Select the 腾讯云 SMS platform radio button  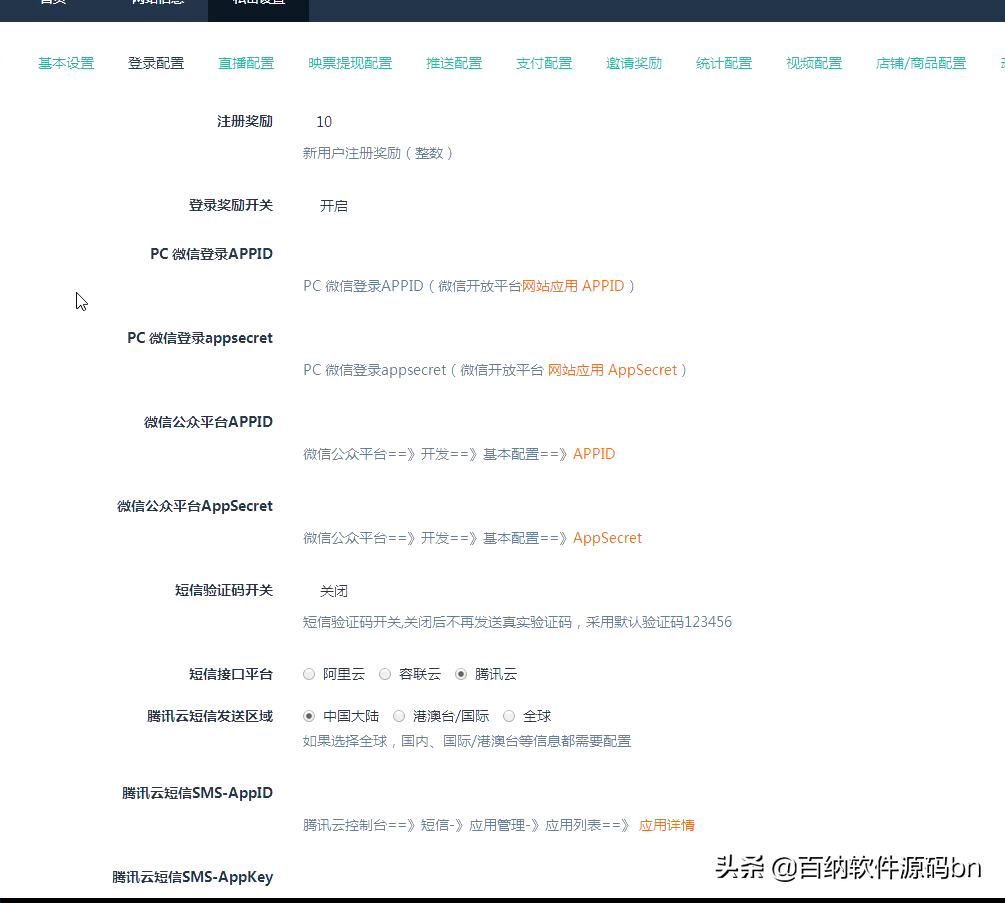tap(461, 674)
